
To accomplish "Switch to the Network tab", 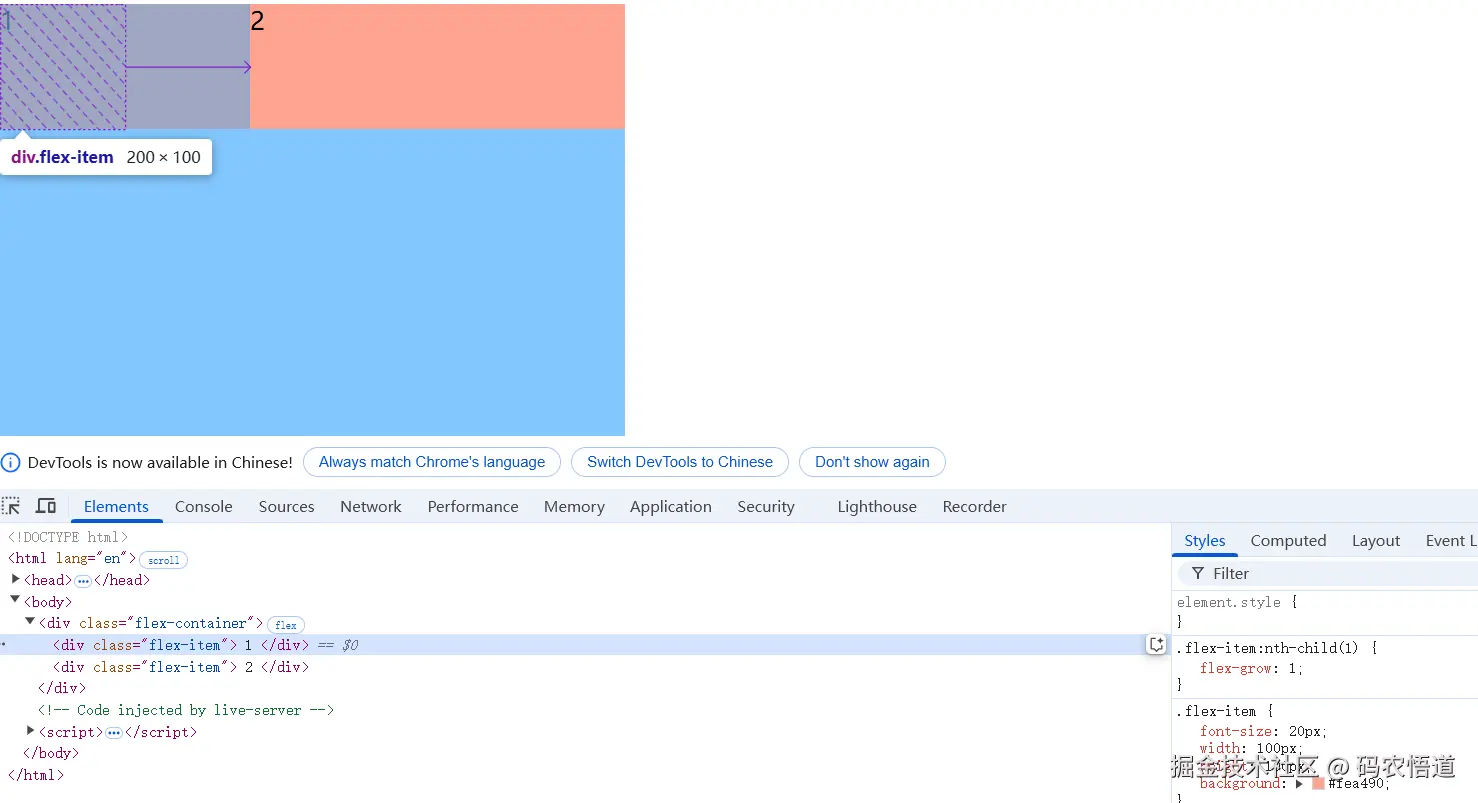I will pos(370,506).
